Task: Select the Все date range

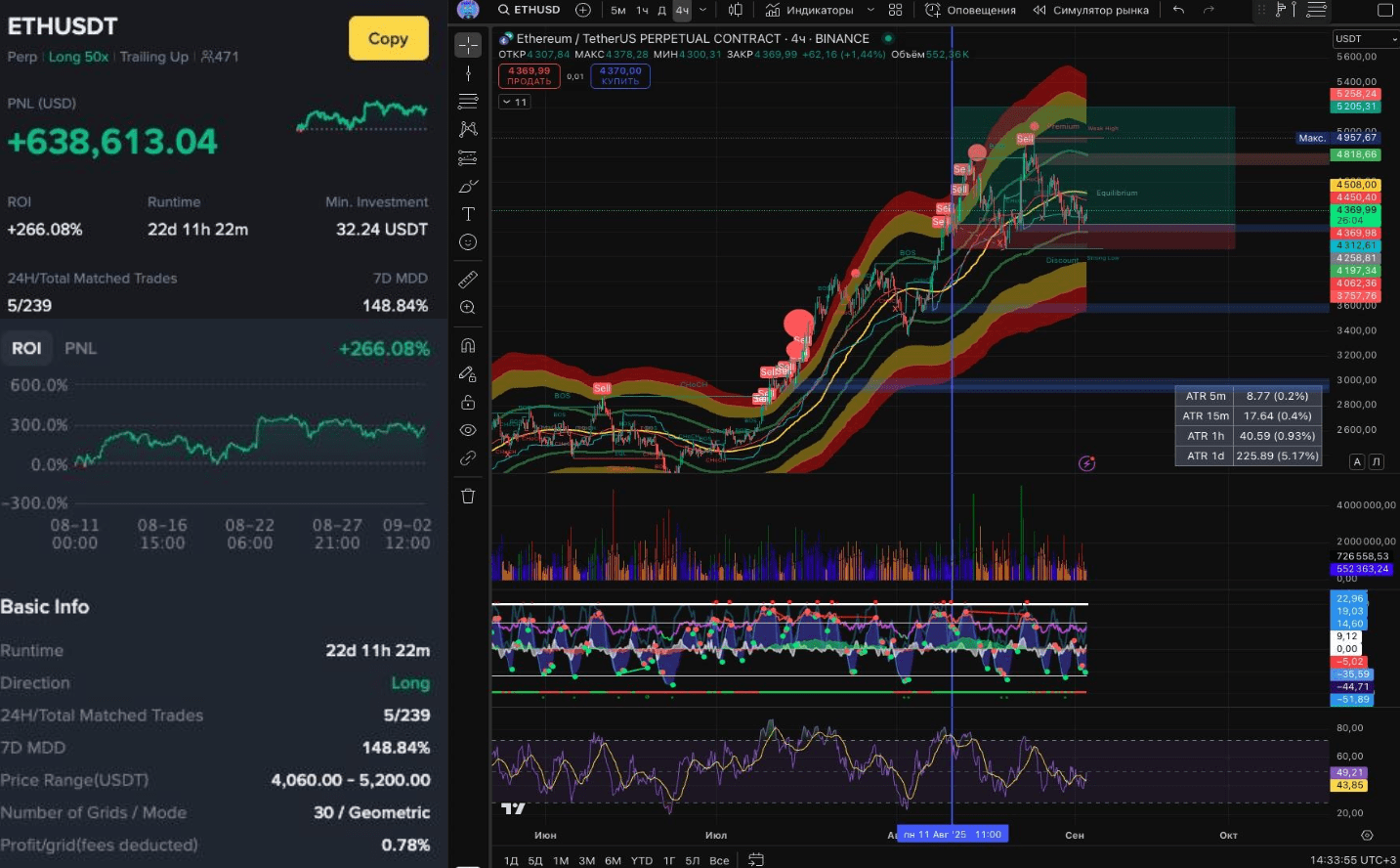Action: point(719,860)
